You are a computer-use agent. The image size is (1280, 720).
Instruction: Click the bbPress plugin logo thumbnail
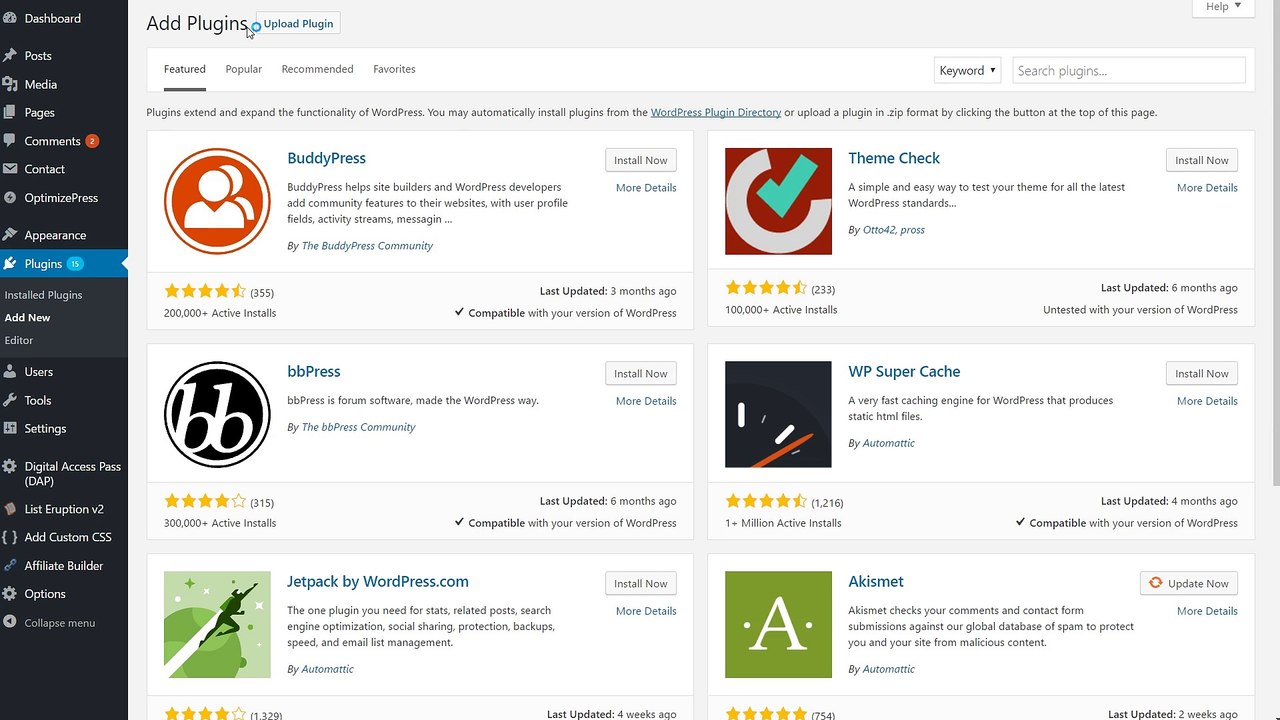217,414
